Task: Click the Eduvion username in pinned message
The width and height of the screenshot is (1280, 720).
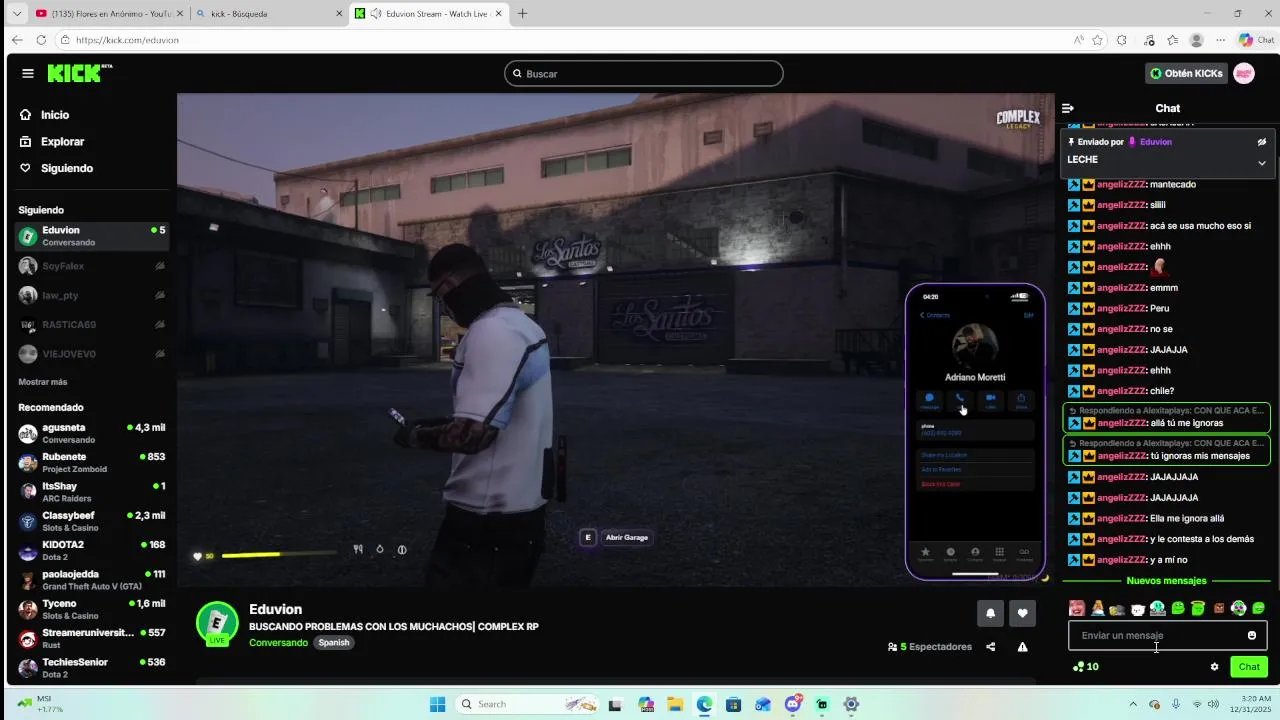Action: coord(1155,142)
